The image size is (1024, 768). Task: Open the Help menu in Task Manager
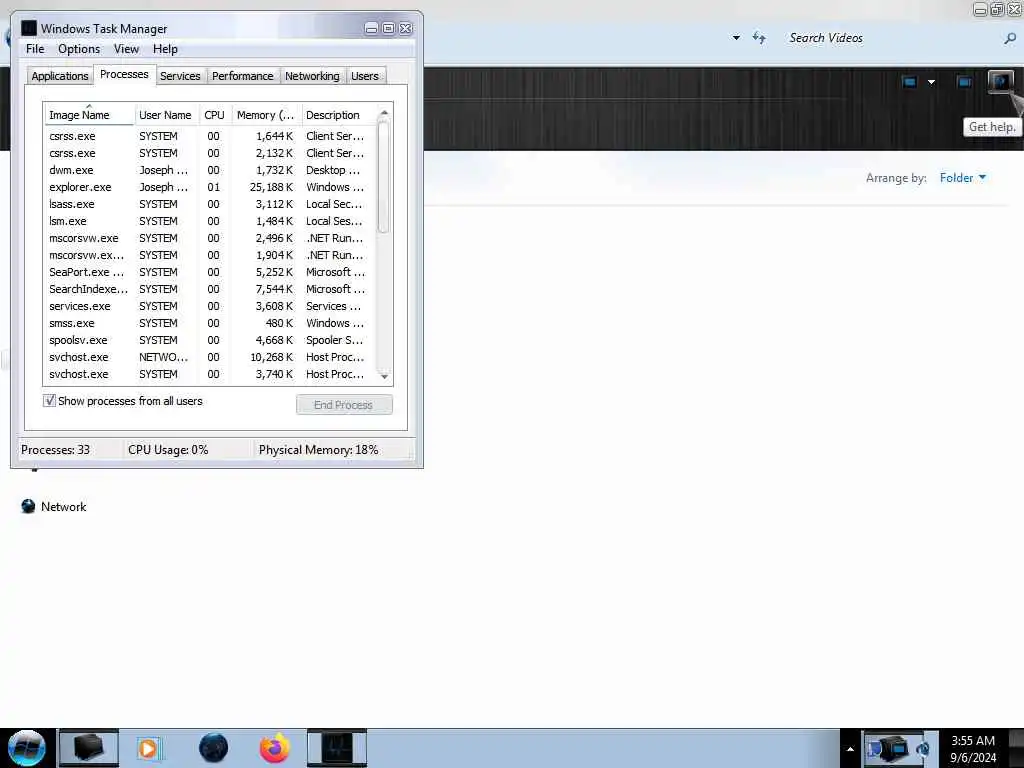165,49
